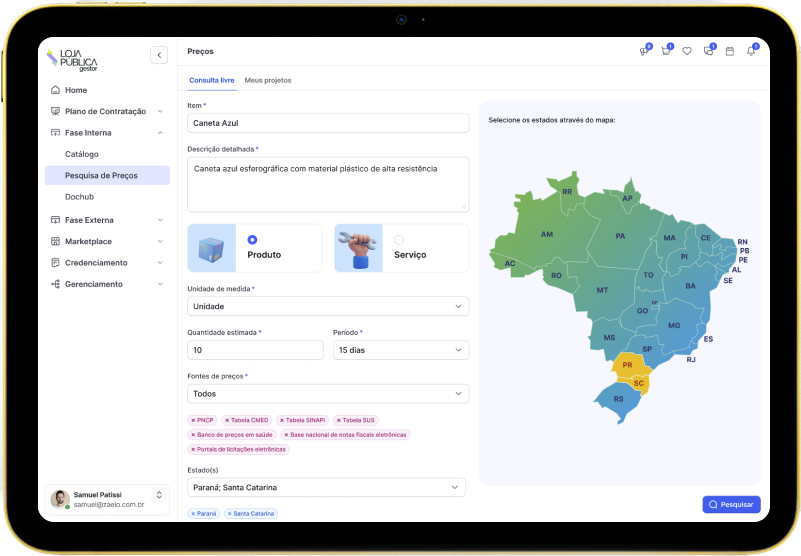
Task: Select the Produto radio option
Action: tap(252, 240)
